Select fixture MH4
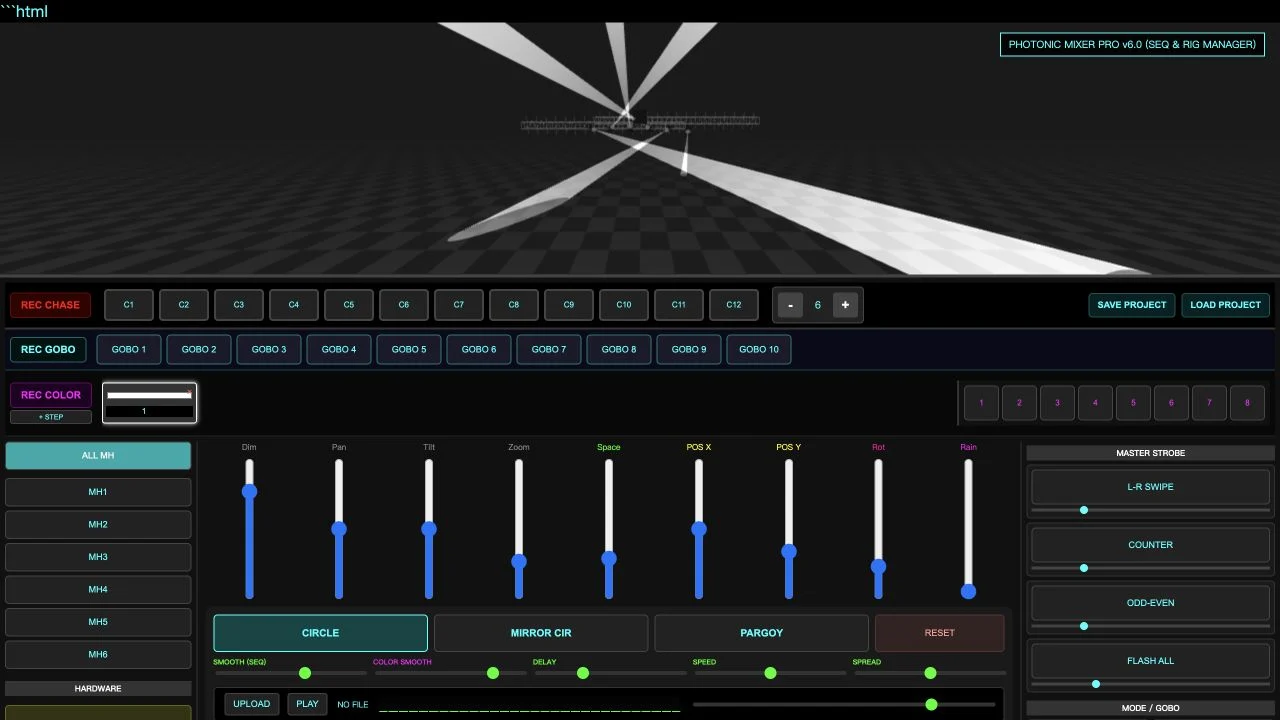This screenshot has width=1280, height=720. point(98,590)
